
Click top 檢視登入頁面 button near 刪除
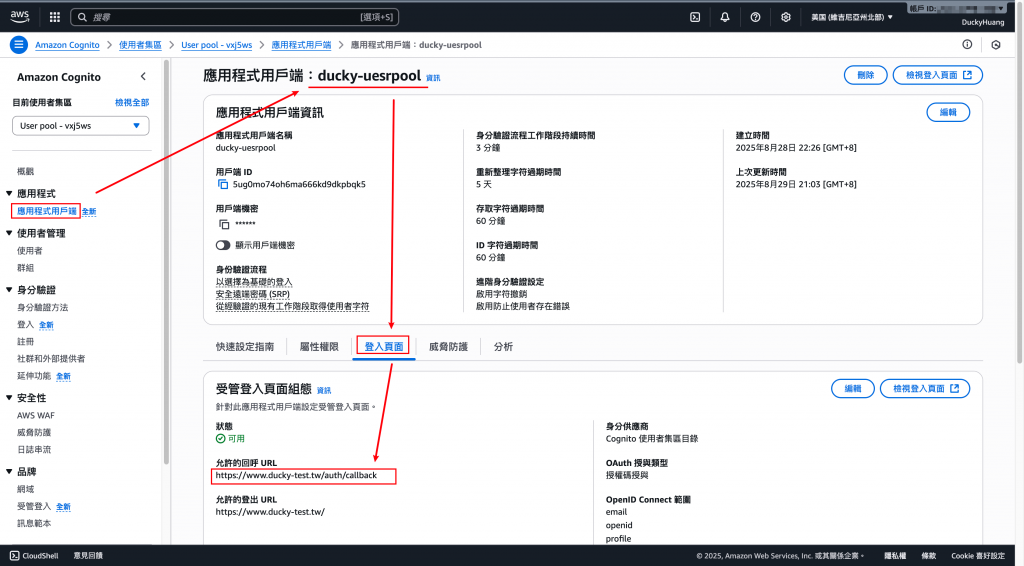click(938, 75)
